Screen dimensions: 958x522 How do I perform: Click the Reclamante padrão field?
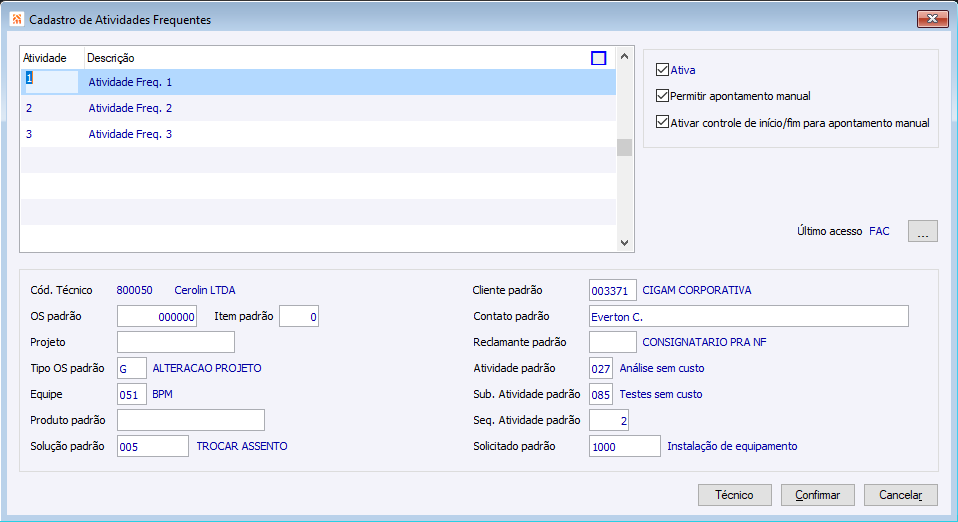[x=613, y=342]
